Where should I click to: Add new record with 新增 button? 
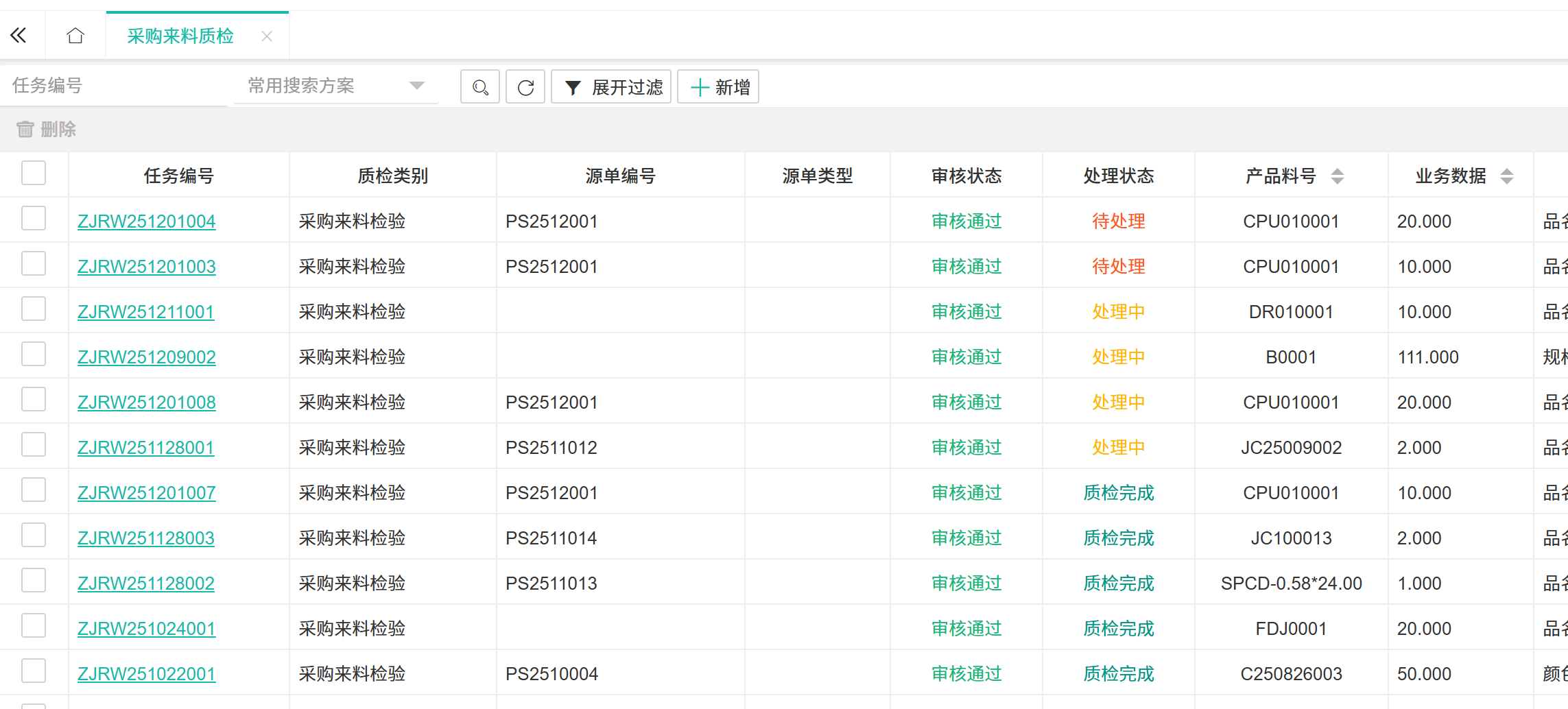click(x=719, y=87)
